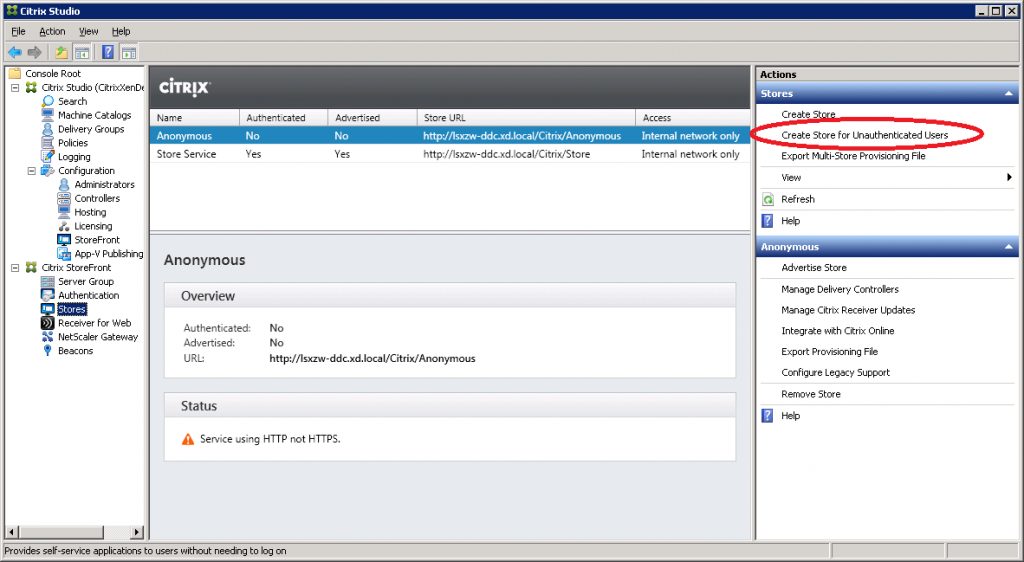The image size is (1024, 562).
Task: Click the green Refresh action icon
Action: click(768, 199)
